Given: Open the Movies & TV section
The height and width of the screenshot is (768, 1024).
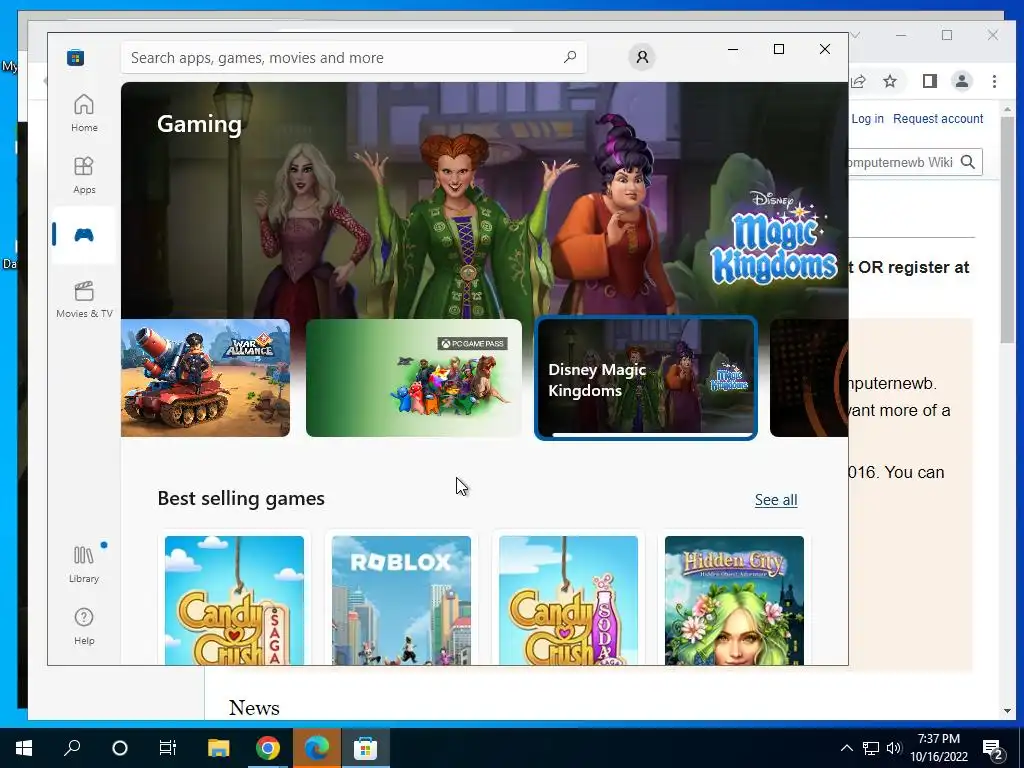Looking at the screenshot, I should click(84, 299).
